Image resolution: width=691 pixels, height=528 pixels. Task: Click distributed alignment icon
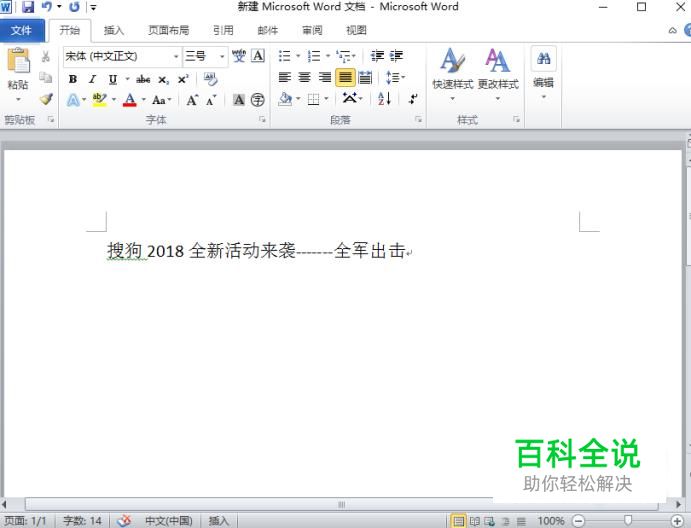365,78
